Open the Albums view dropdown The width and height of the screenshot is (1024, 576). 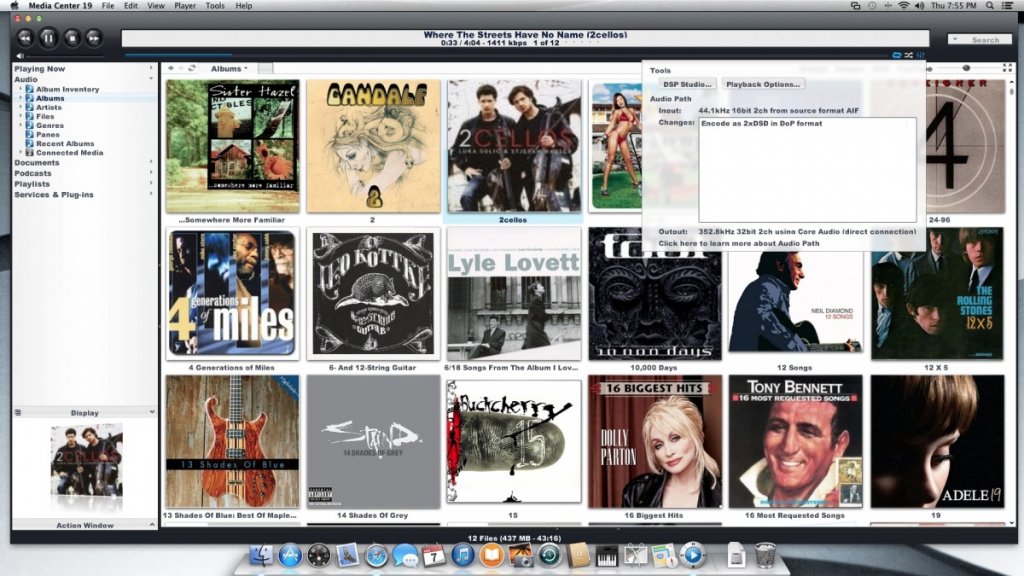click(229, 69)
